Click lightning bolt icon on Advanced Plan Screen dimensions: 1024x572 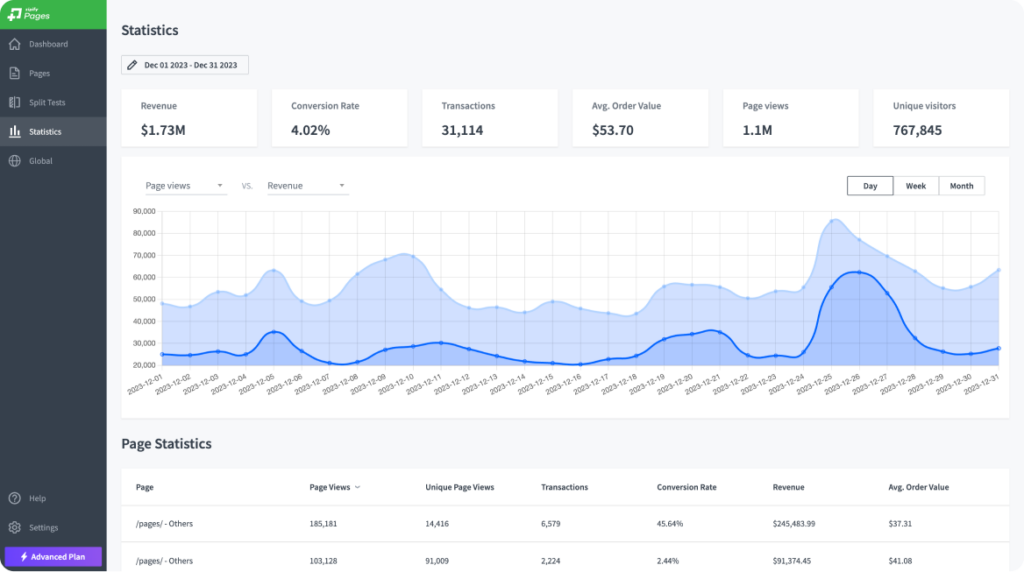pyautogui.click(x=24, y=557)
